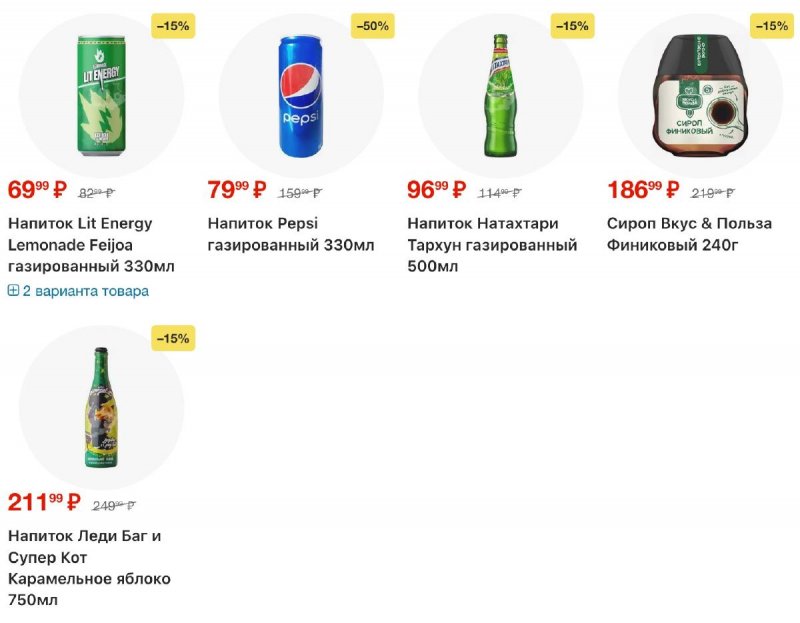
Task: Open the Lit Energy can product image
Action: click(x=100, y=96)
